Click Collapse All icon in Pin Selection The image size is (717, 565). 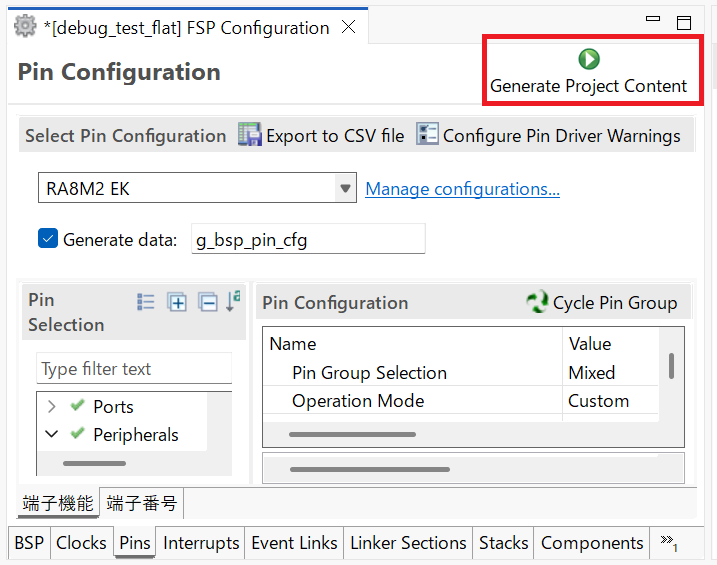pos(207,302)
